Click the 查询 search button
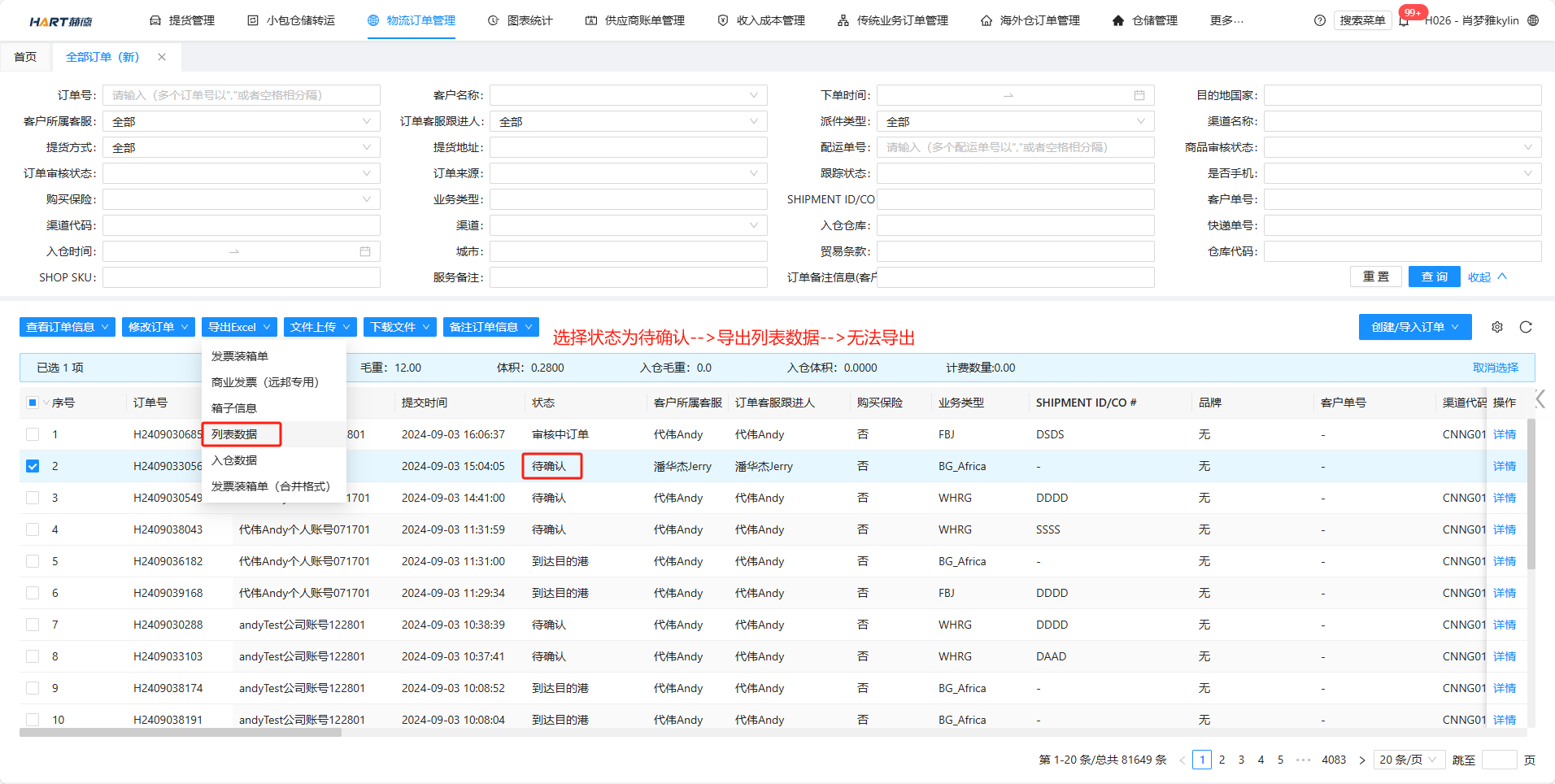This screenshot has height=784, width=1555. point(1434,277)
